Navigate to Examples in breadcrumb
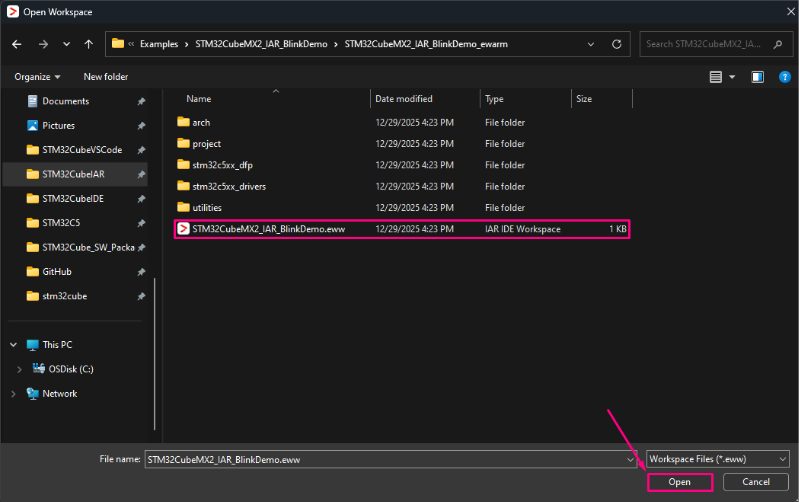The image size is (799, 502). (x=159, y=44)
